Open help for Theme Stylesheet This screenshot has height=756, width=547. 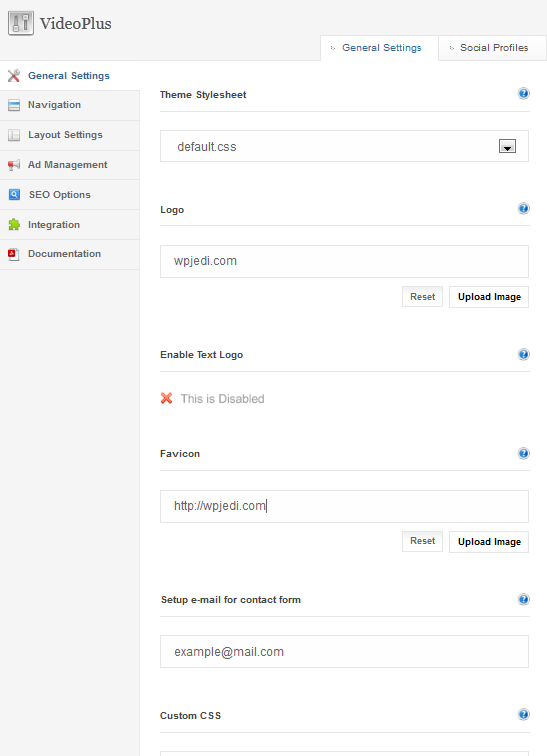coord(523,94)
